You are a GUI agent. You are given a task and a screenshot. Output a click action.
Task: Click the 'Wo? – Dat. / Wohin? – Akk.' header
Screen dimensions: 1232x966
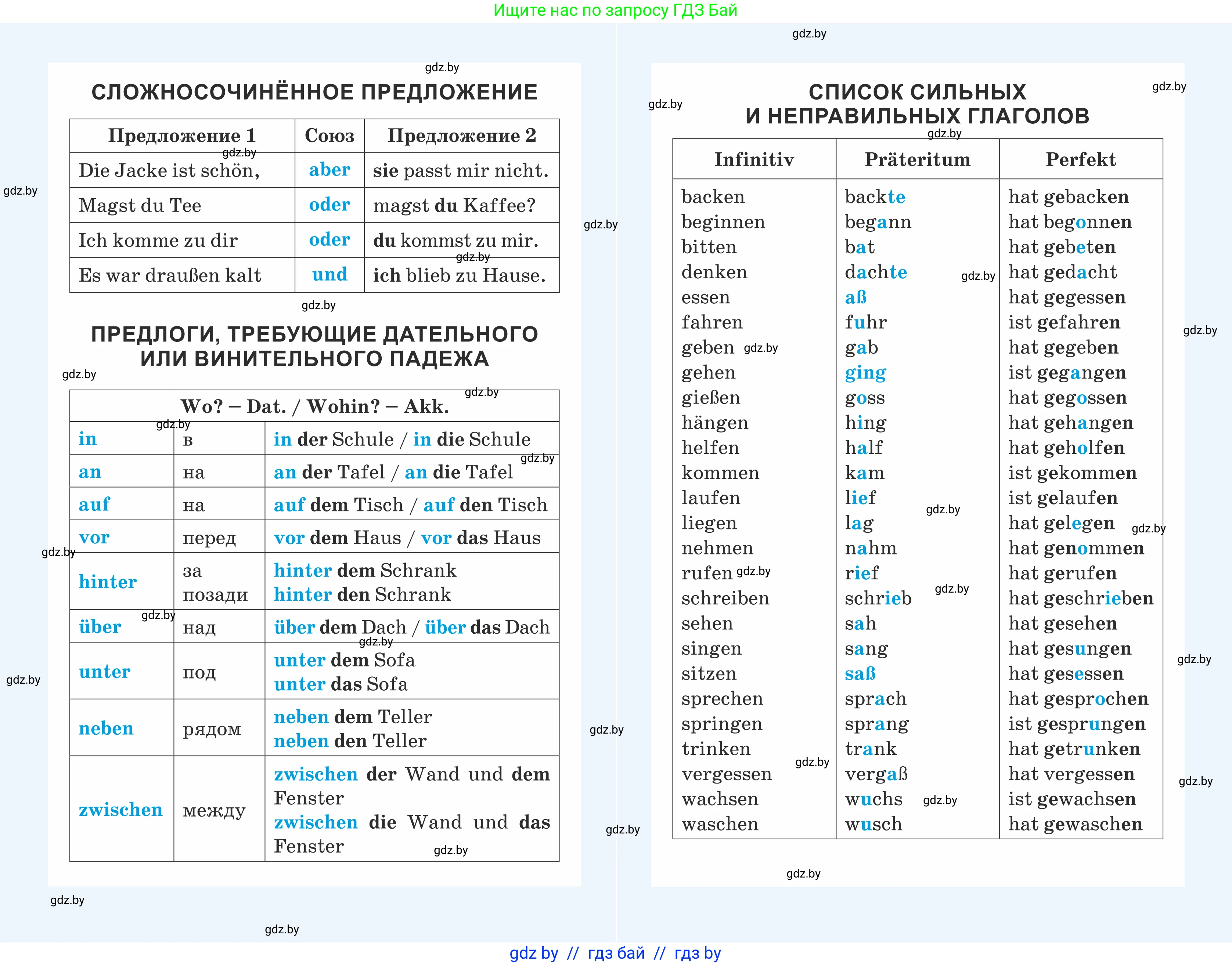click(315, 406)
